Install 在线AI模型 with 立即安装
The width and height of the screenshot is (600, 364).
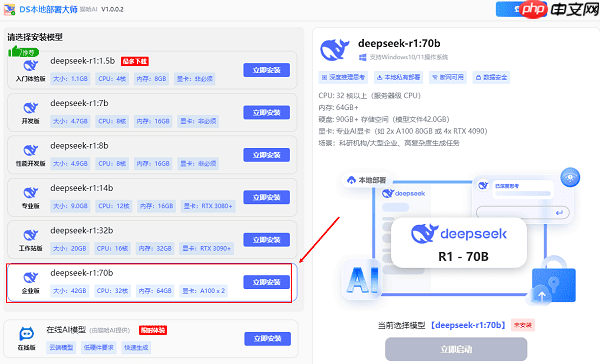[x=267, y=339]
